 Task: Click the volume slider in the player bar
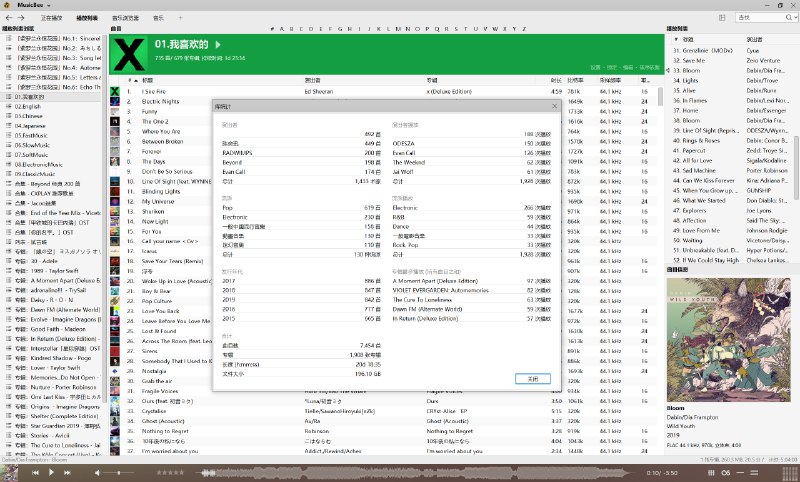point(118,471)
